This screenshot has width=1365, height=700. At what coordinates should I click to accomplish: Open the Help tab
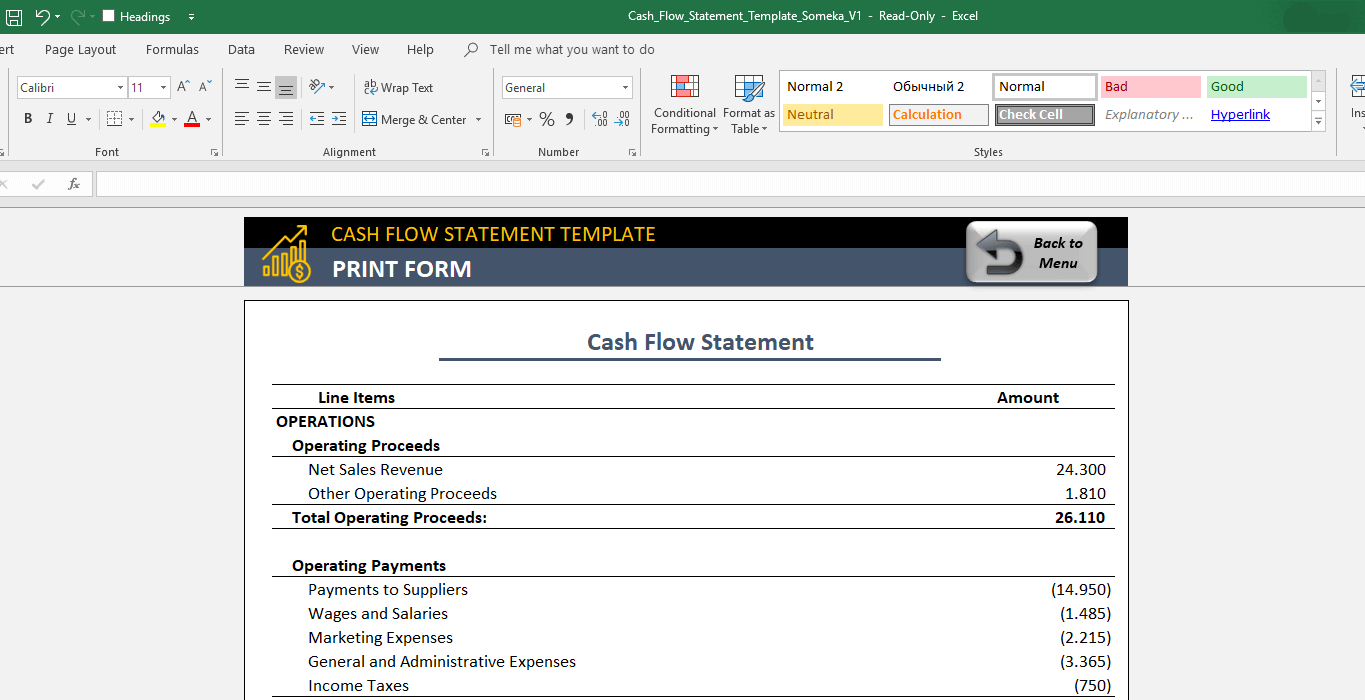pyautogui.click(x=420, y=49)
